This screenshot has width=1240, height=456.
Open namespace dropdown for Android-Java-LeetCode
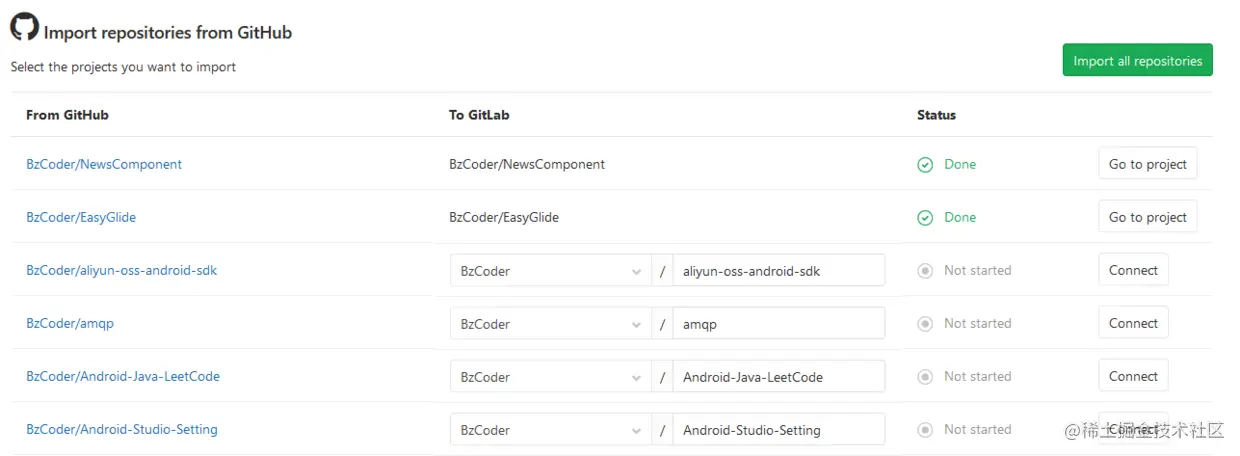point(549,377)
